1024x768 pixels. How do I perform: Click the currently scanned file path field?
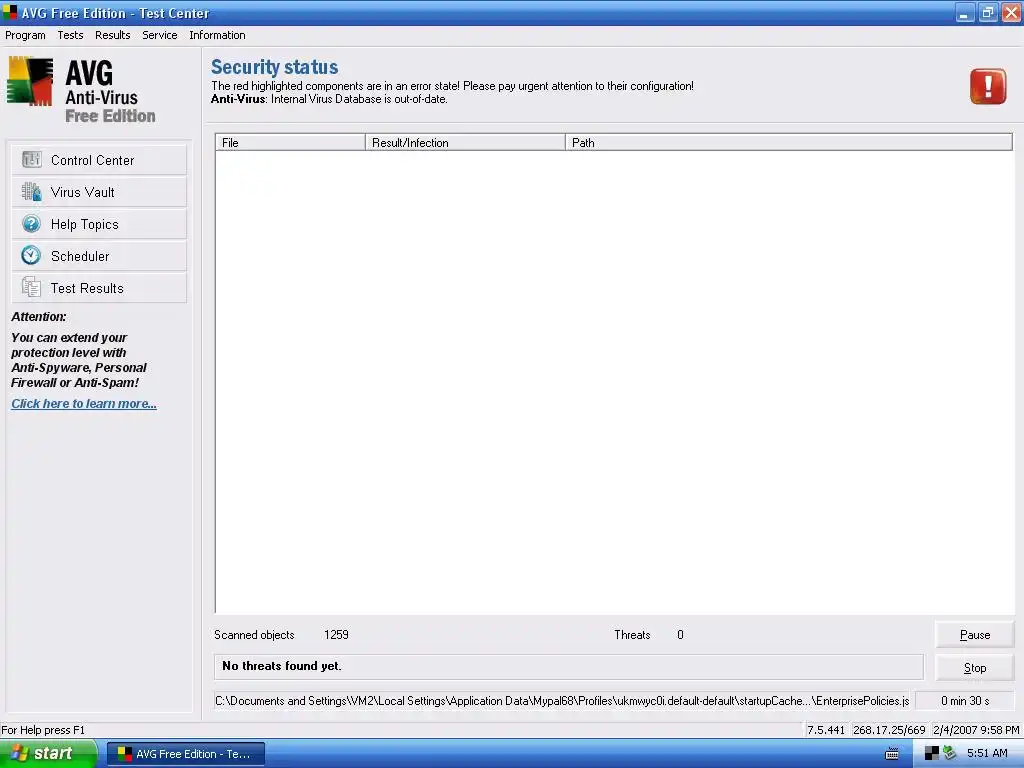(x=562, y=701)
